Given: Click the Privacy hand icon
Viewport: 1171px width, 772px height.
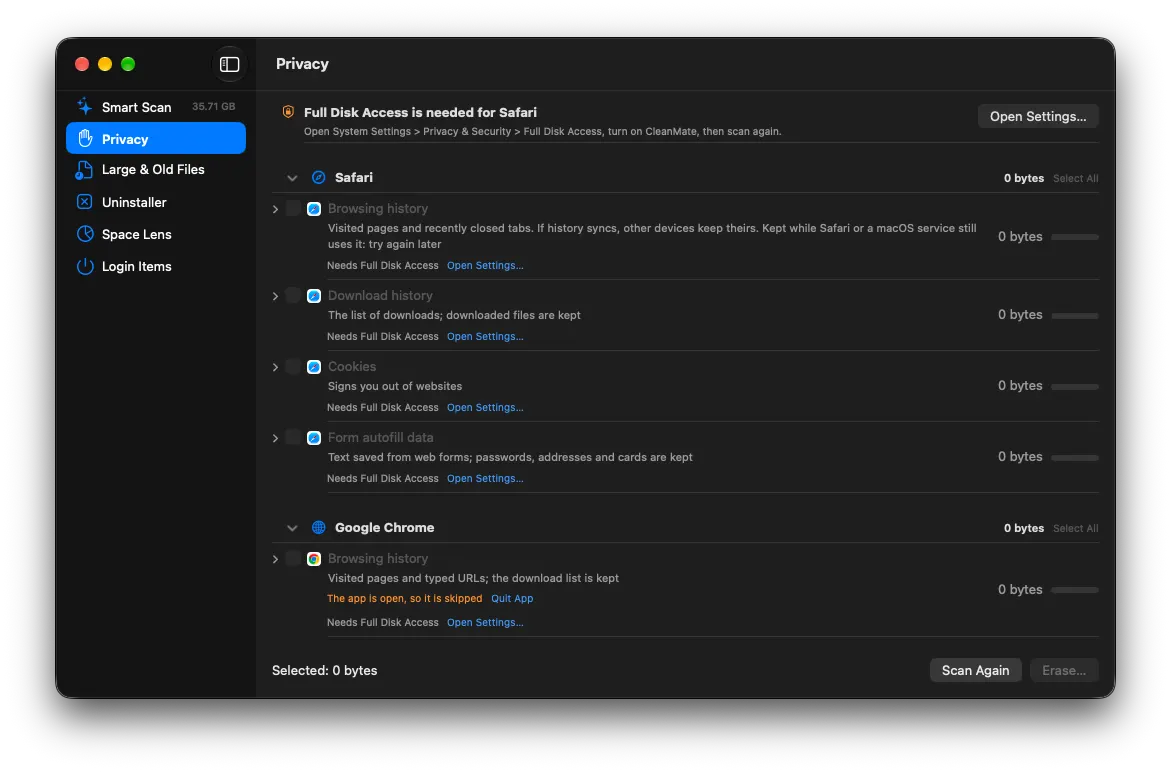Looking at the screenshot, I should [85, 139].
